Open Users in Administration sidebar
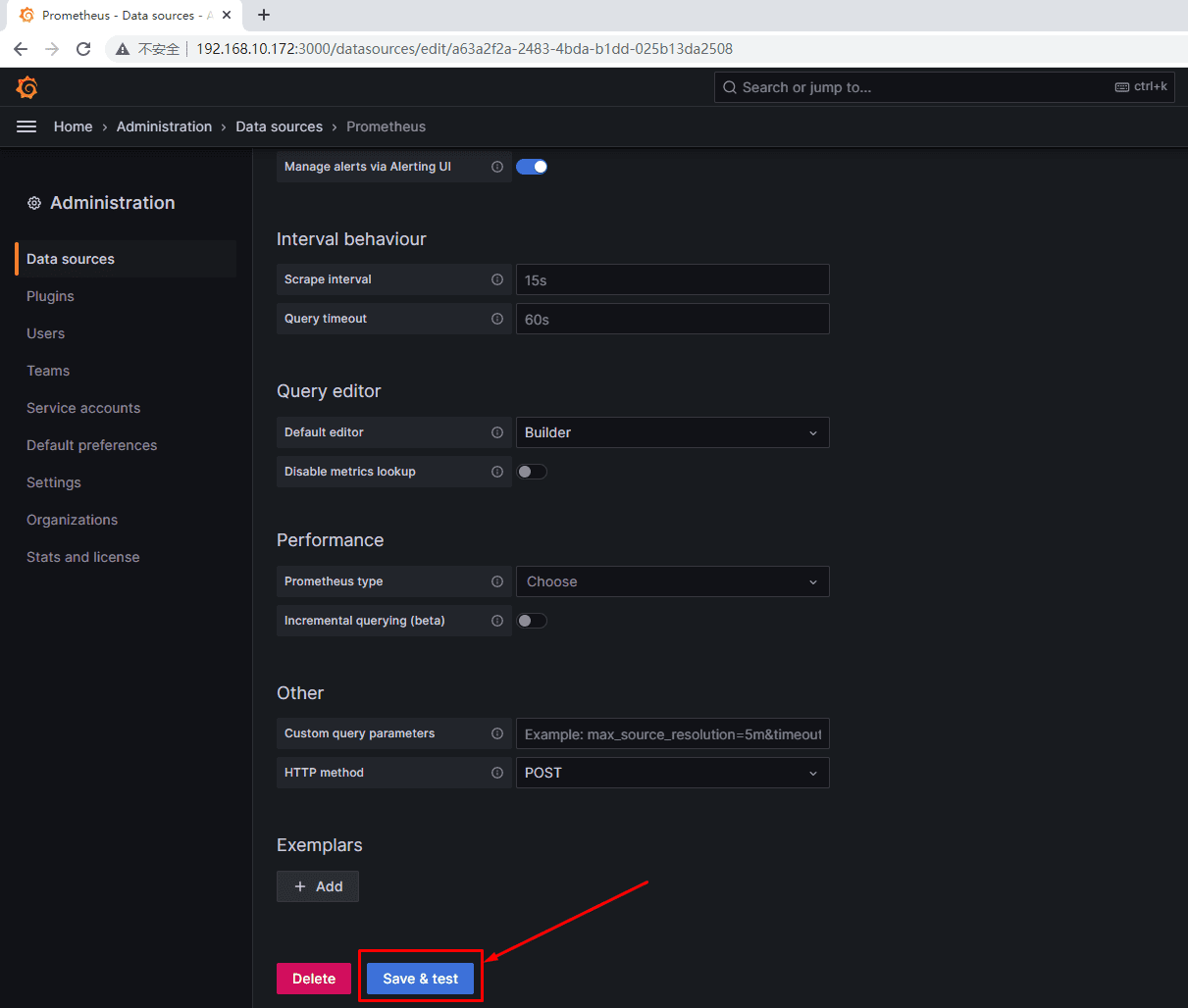This screenshot has height=1008, width=1188. pos(45,333)
